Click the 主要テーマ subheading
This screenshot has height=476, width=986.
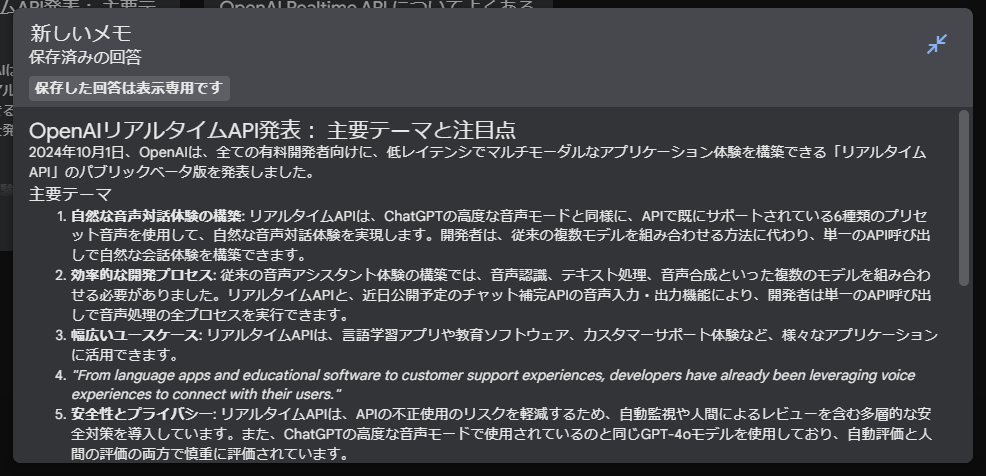point(70,194)
